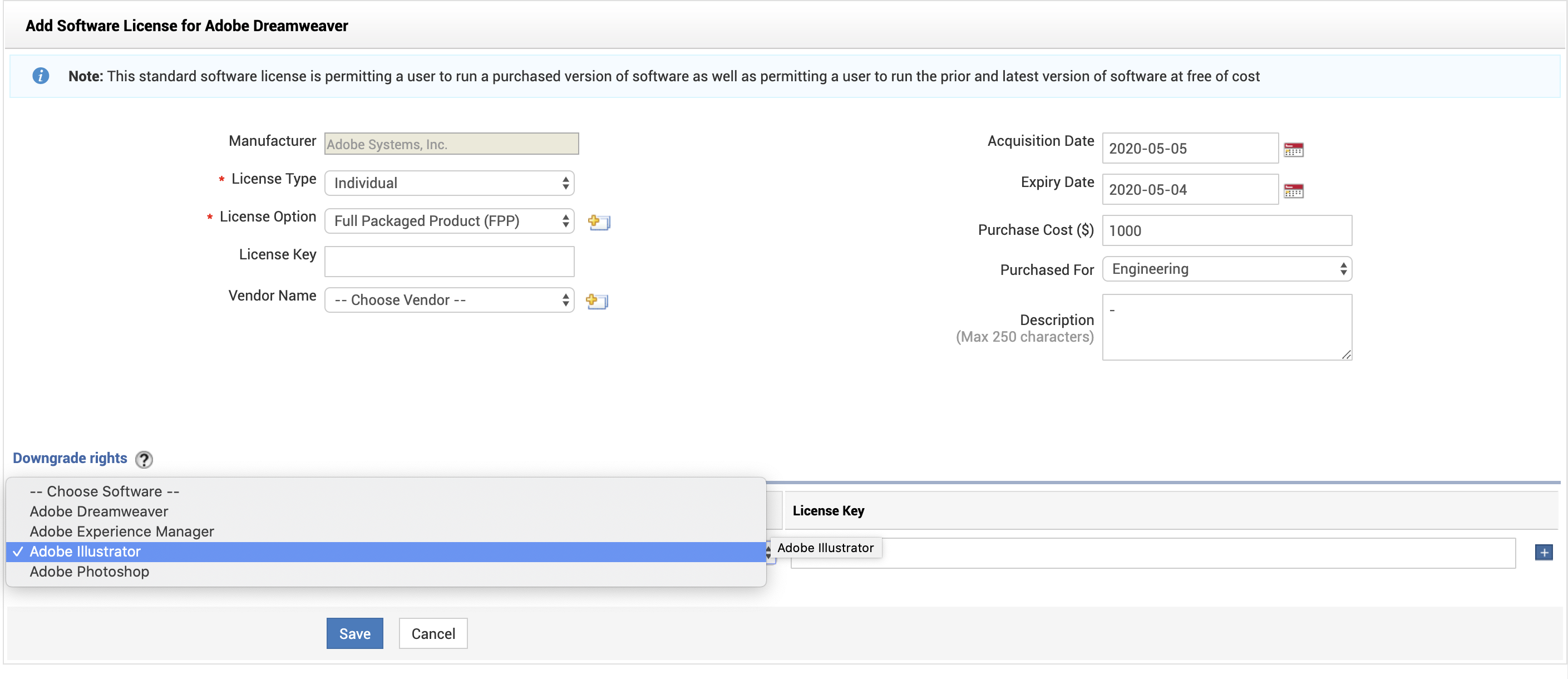This screenshot has width=1568, height=679.
Task: Click the Downgrade rights help icon
Action: pyautogui.click(x=144, y=459)
